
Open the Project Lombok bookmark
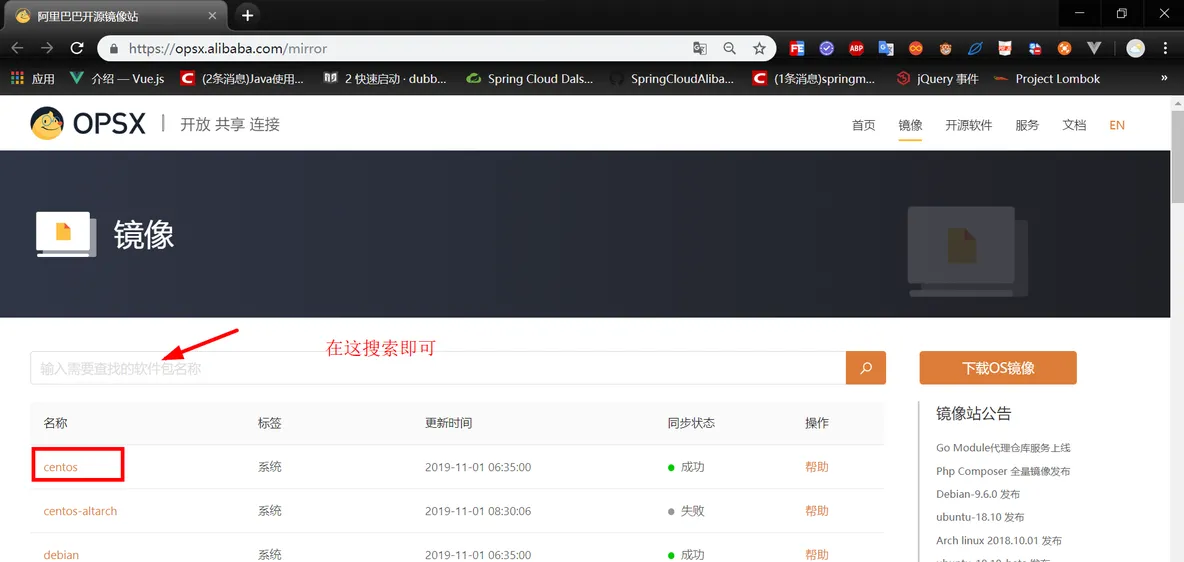point(1047,79)
